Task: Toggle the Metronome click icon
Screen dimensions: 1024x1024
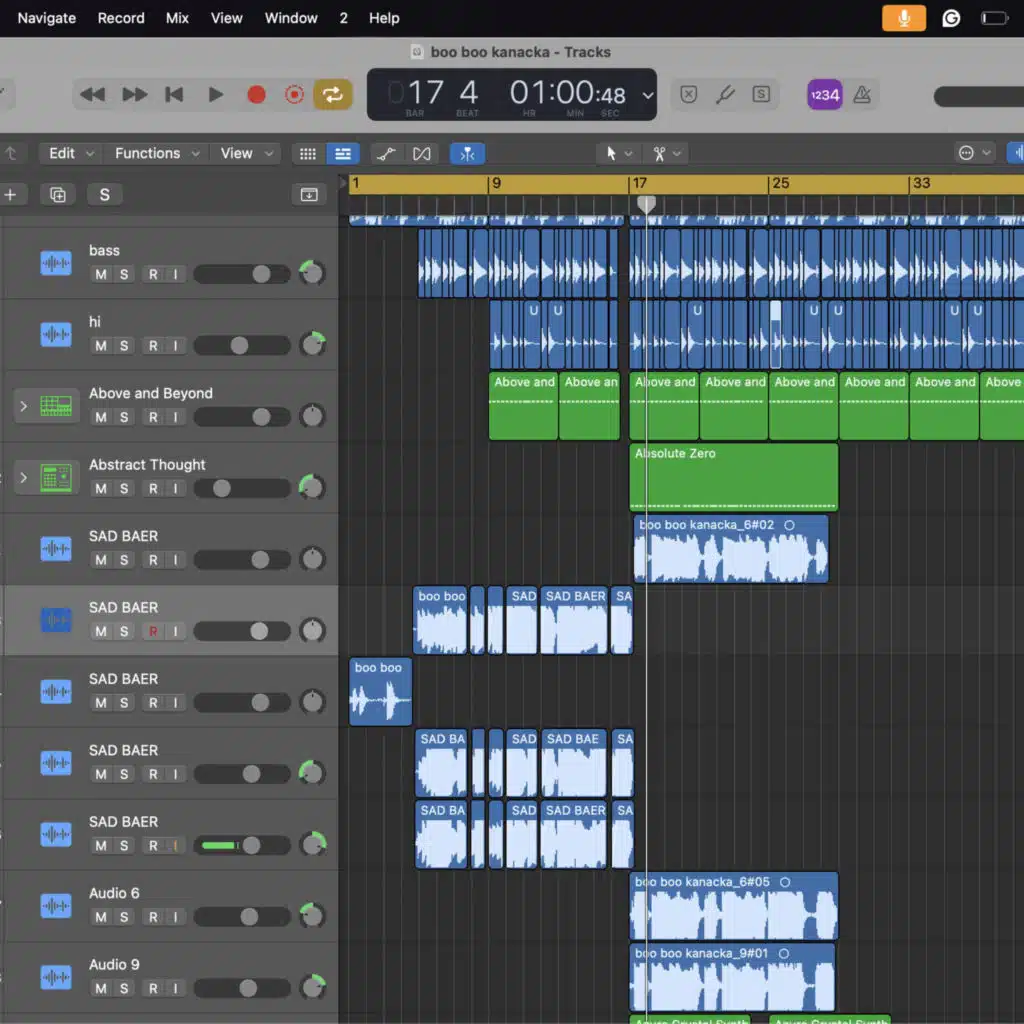Action: coord(862,95)
